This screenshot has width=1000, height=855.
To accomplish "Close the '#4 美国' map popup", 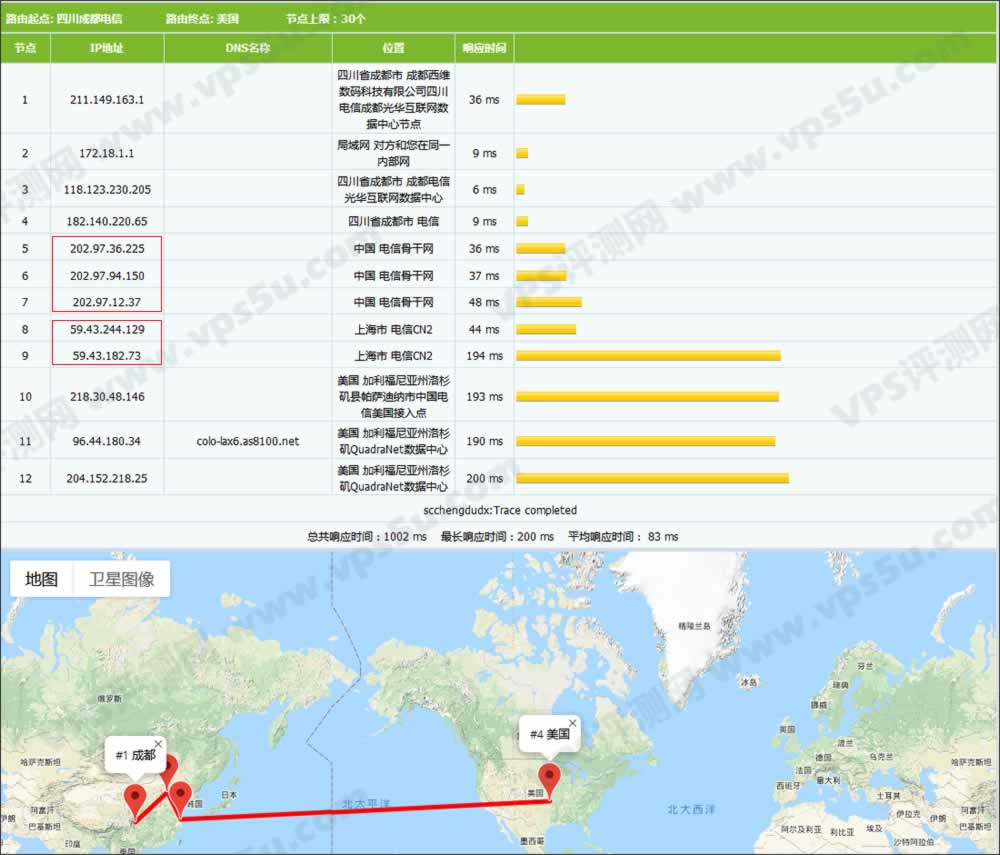I will coord(573,722).
